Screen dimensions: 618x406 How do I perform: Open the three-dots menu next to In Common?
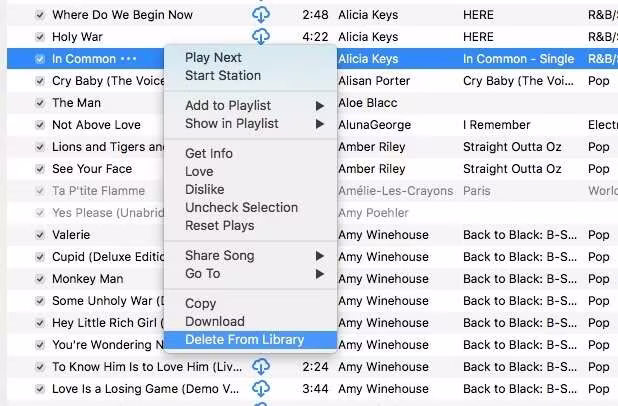[128, 59]
